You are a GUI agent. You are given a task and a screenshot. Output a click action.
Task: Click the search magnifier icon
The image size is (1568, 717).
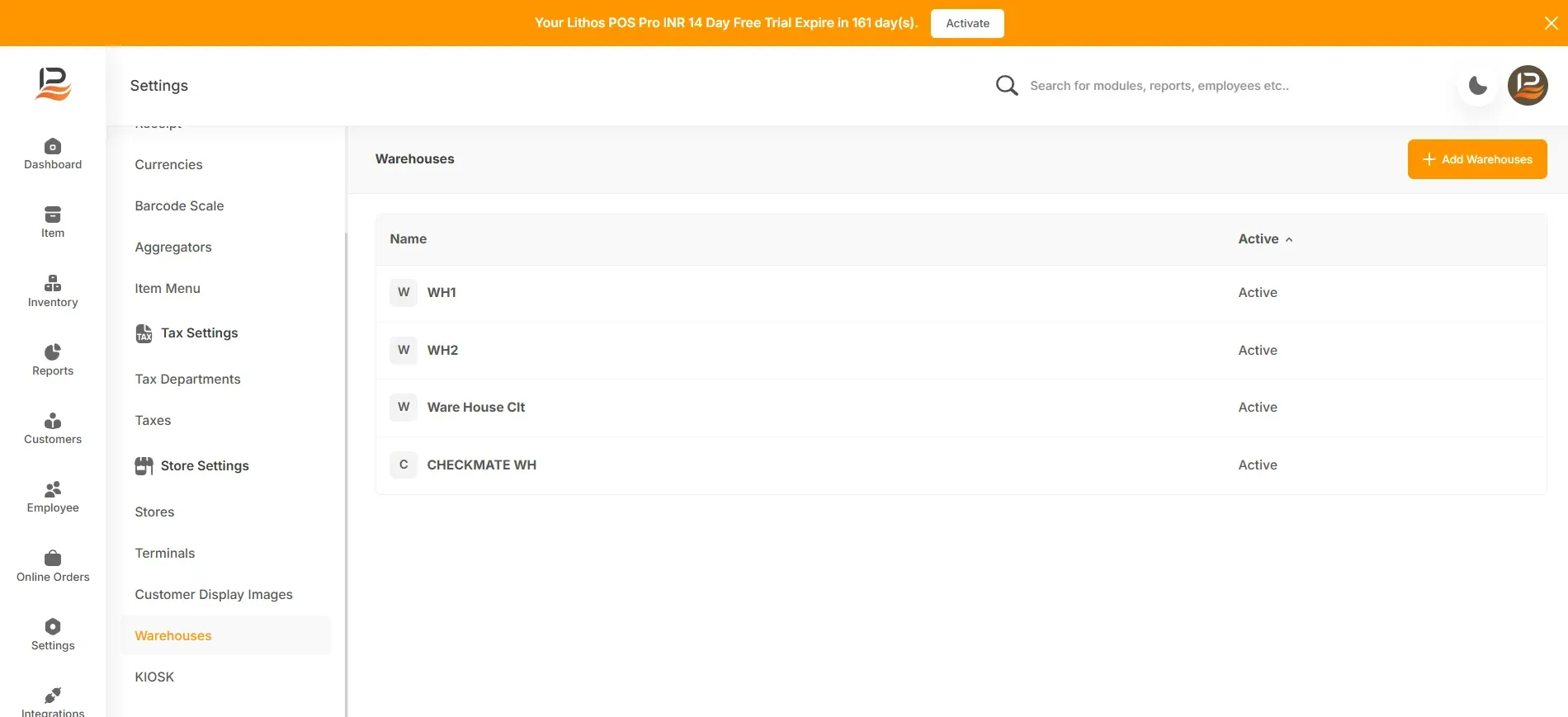click(x=1006, y=85)
